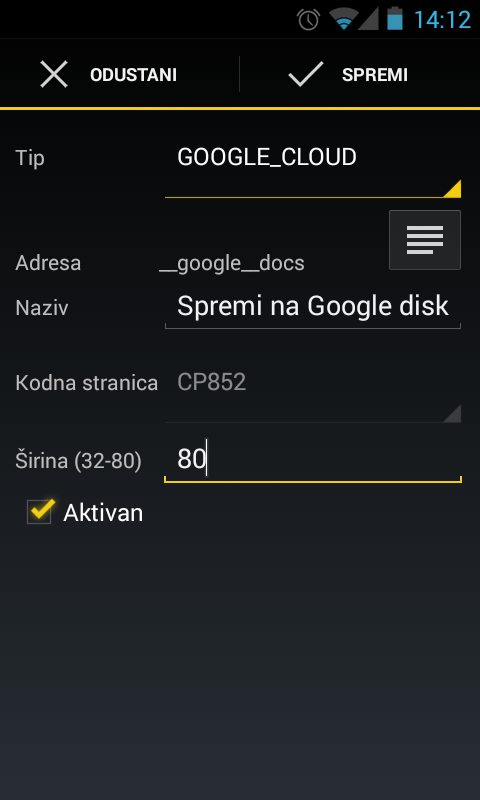Tap the checkmark save icon
Image resolution: width=480 pixels, height=800 pixels.
[x=306, y=74]
